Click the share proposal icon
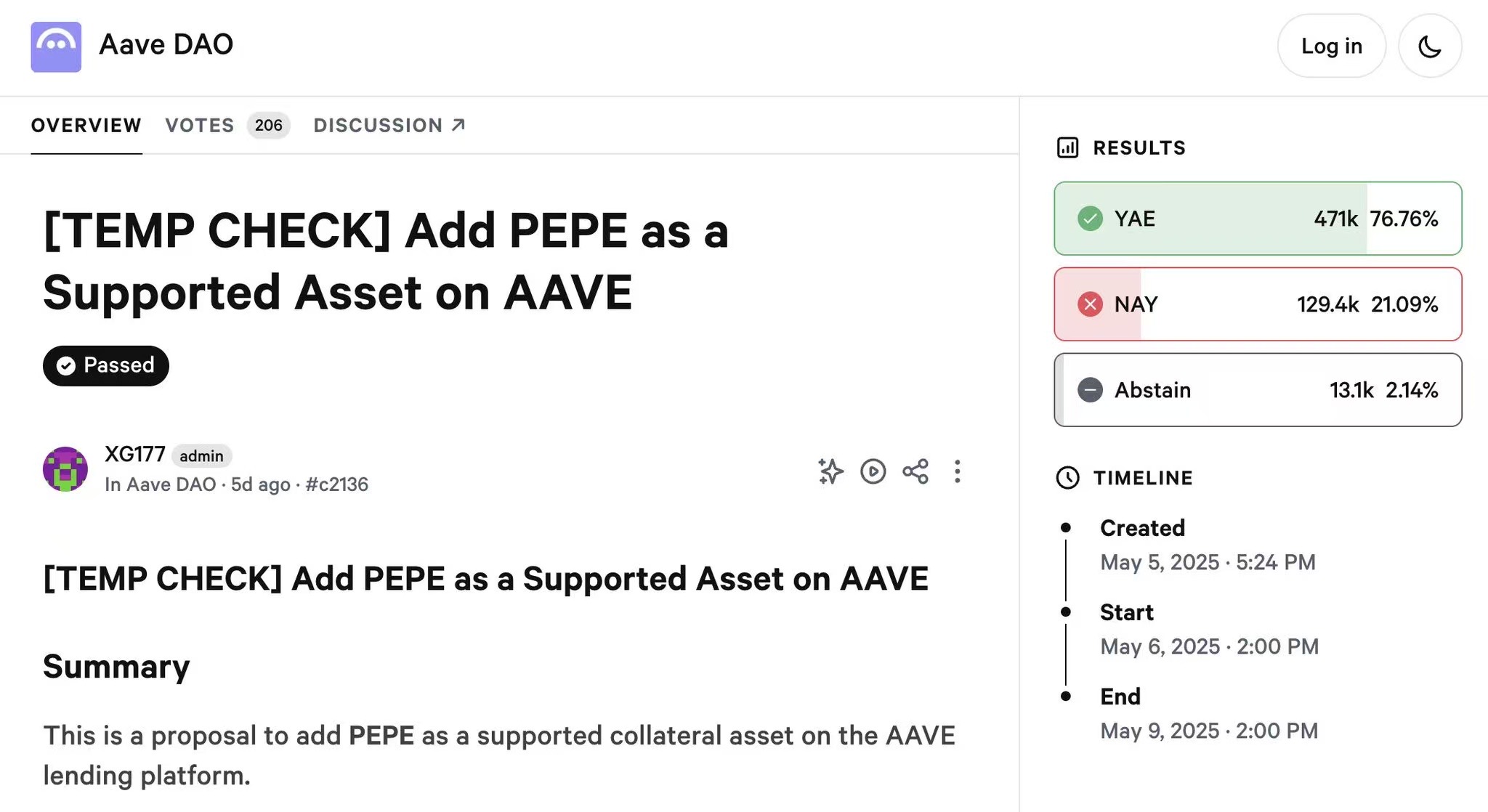 915,471
